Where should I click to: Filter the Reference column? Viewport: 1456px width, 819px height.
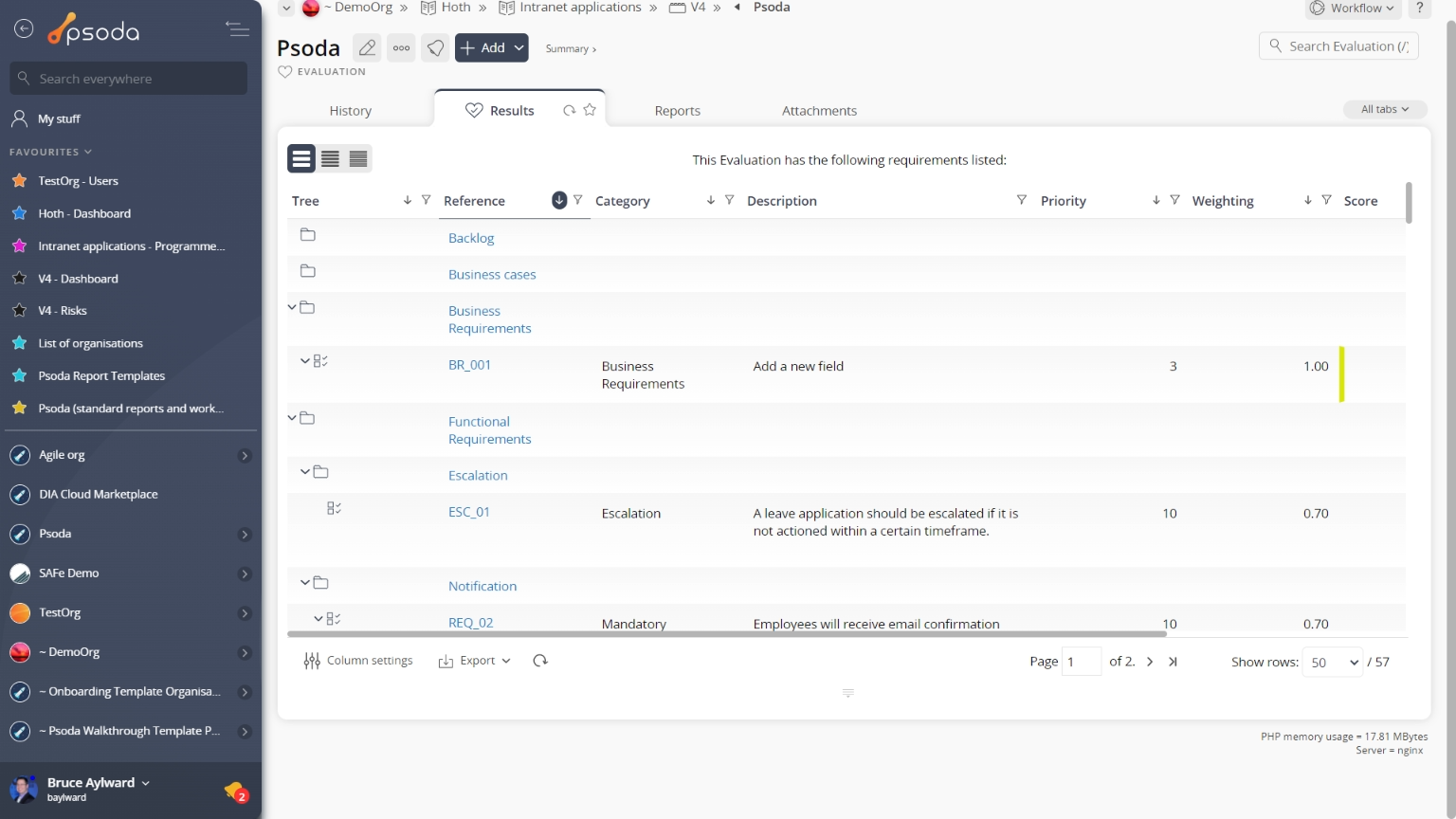tap(577, 200)
